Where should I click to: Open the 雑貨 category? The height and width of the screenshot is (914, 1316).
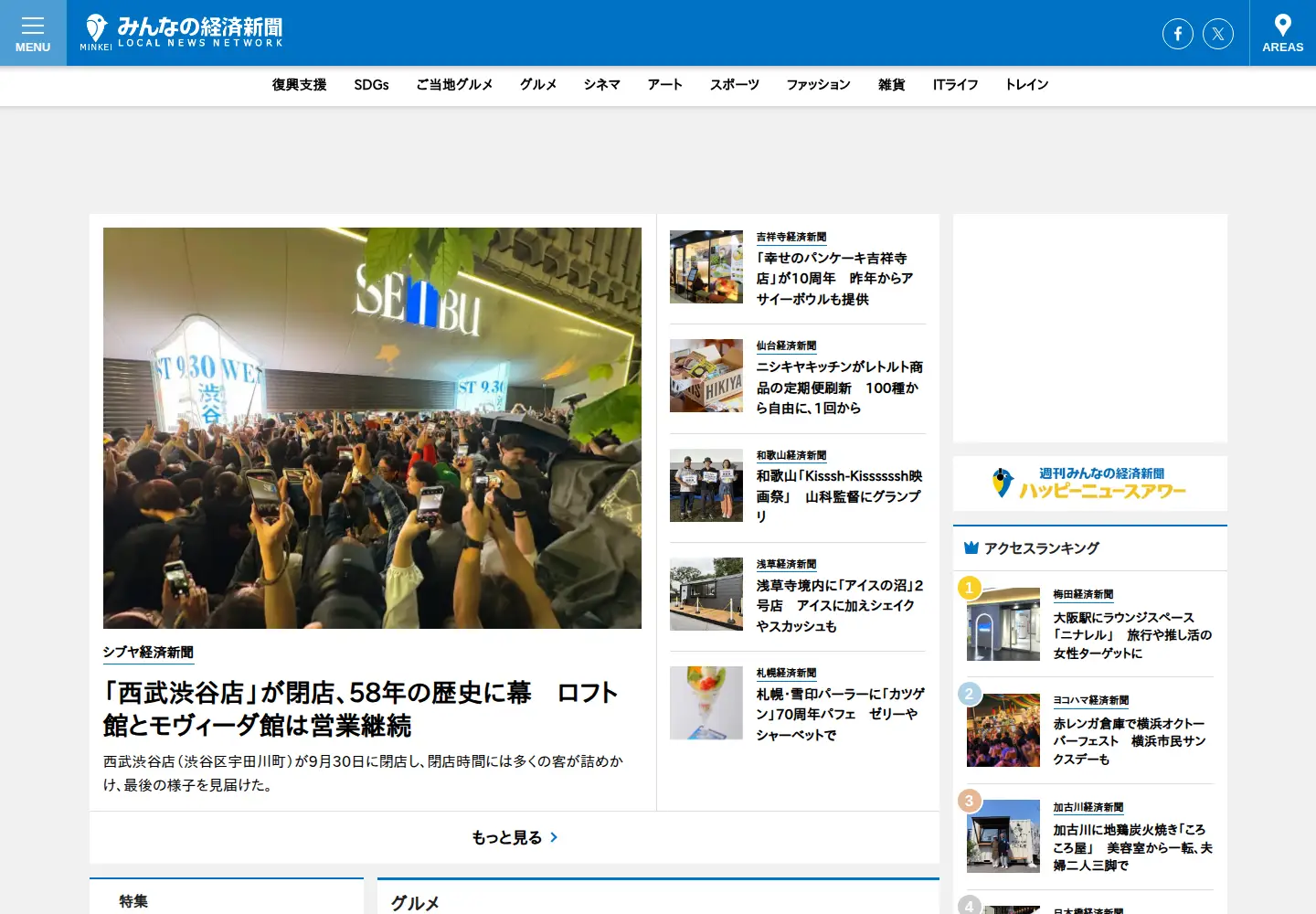point(892,85)
